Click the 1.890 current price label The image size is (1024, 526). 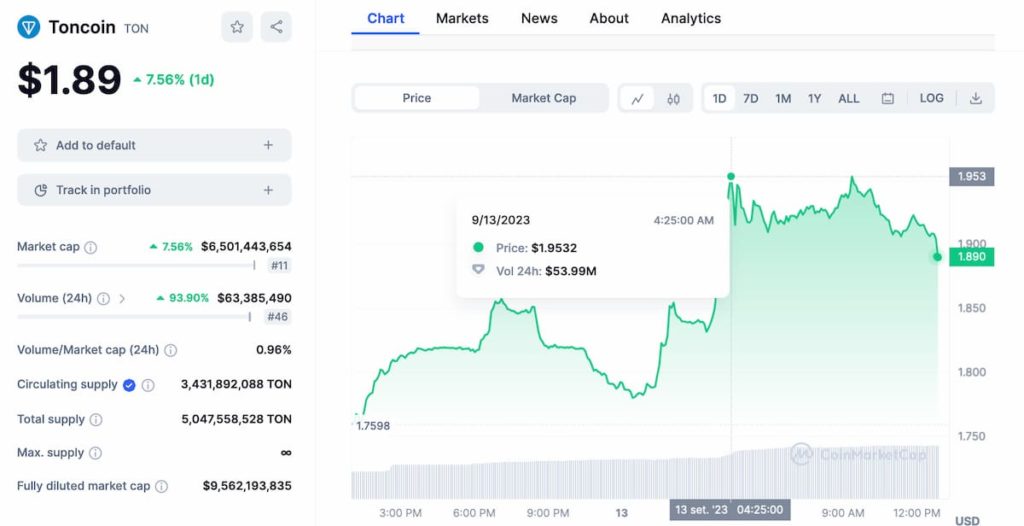[972, 257]
